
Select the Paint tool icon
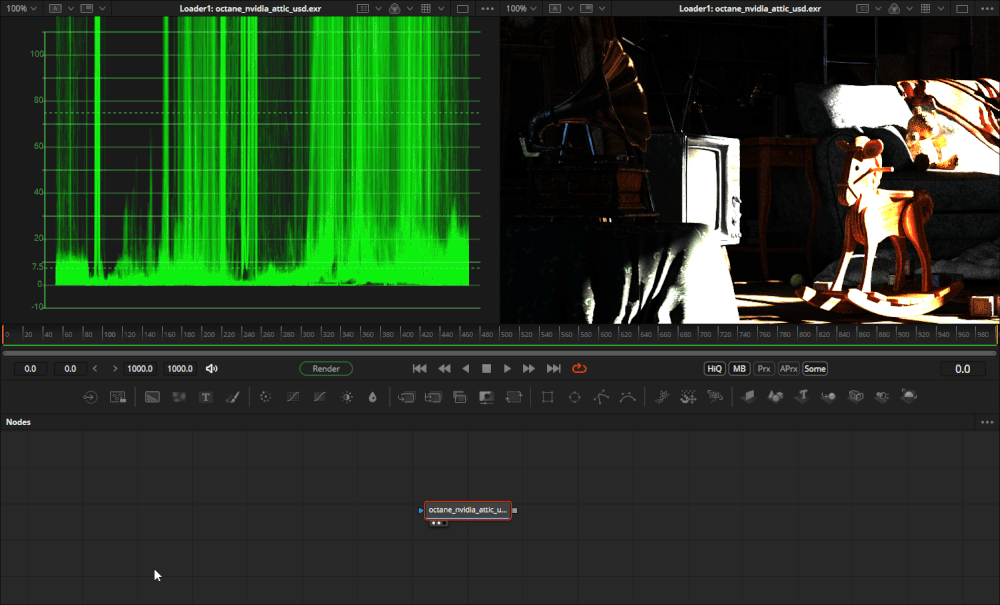click(231, 396)
